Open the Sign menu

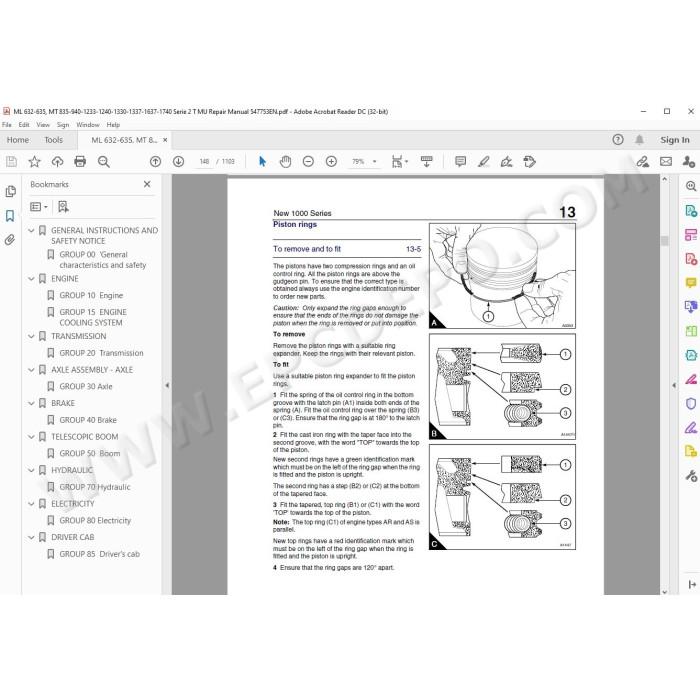pyautogui.click(x=63, y=125)
